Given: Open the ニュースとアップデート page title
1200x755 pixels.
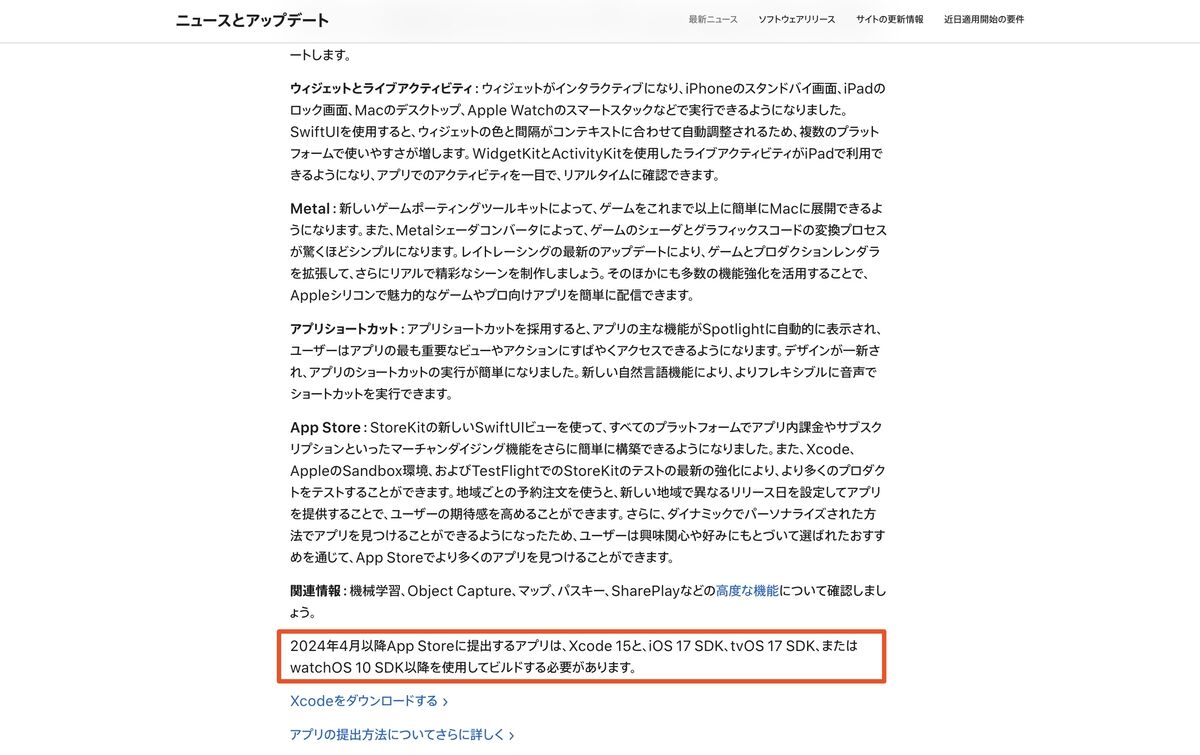Looking at the screenshot, I should [x=252, y=20].
